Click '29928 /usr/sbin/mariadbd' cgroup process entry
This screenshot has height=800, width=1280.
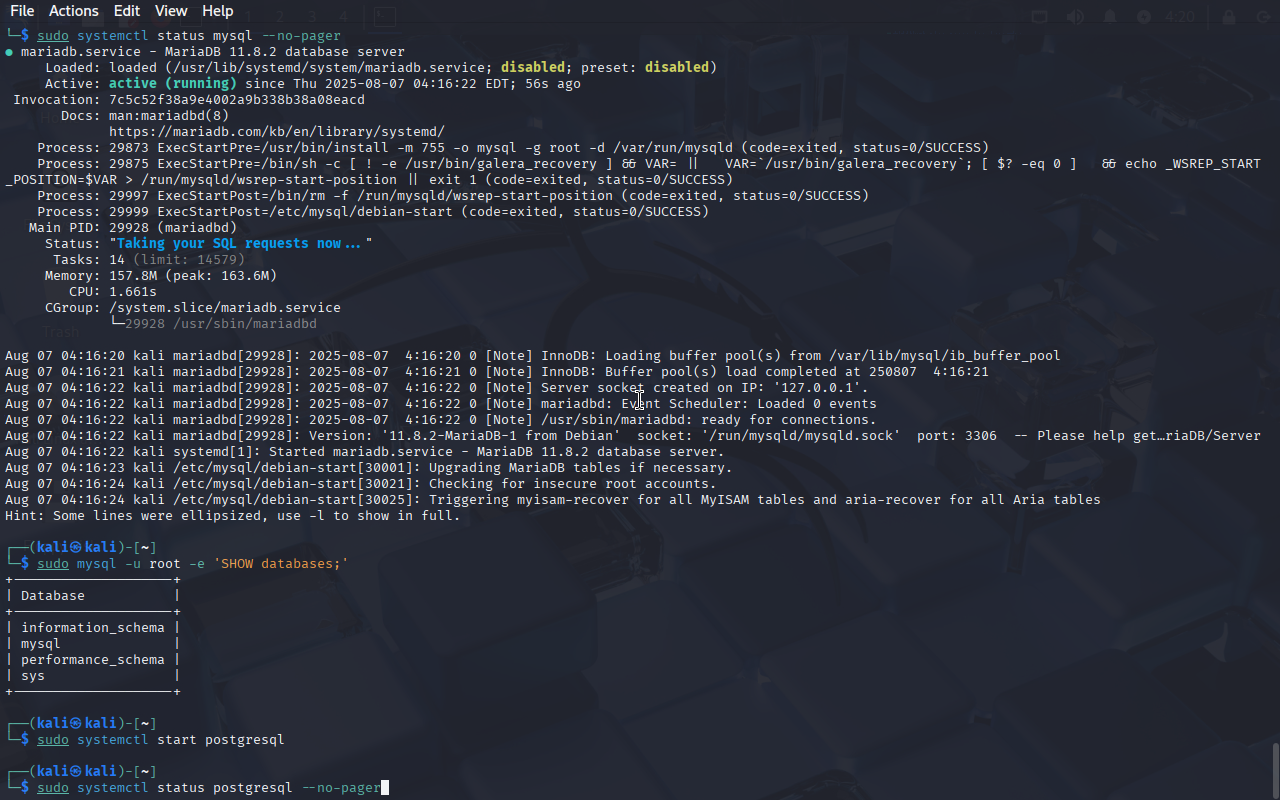coord(221,324)
